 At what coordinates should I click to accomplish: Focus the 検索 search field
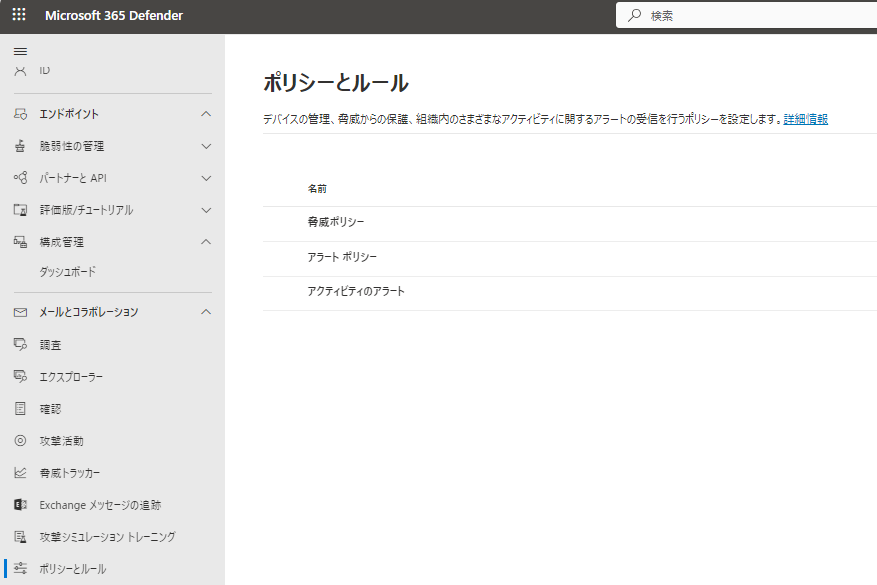pos(749,16)
